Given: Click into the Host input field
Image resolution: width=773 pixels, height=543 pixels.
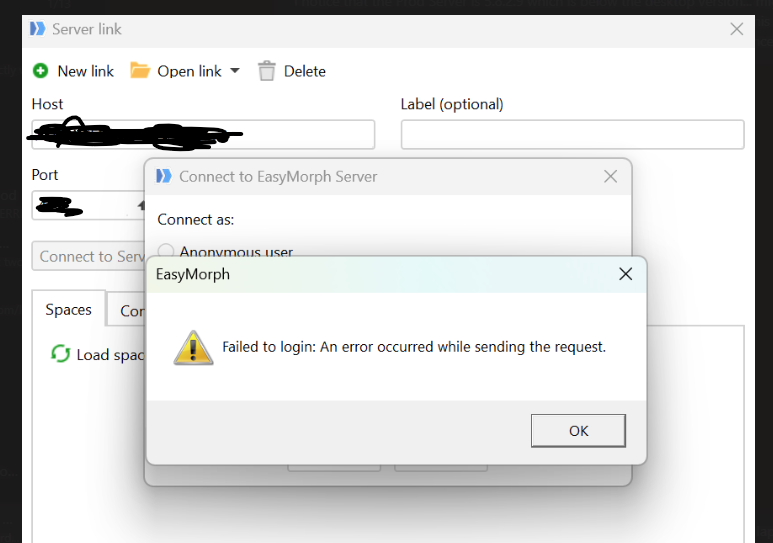Looking at the screenshot, I should (x=203, y=134).
